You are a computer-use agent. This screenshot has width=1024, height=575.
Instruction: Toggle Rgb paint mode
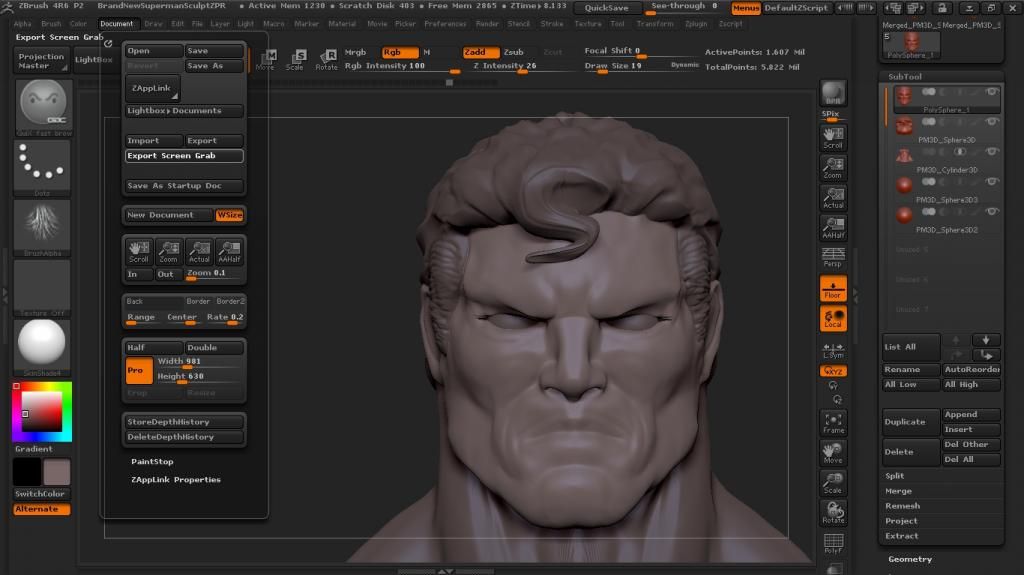tap(400, 52)
